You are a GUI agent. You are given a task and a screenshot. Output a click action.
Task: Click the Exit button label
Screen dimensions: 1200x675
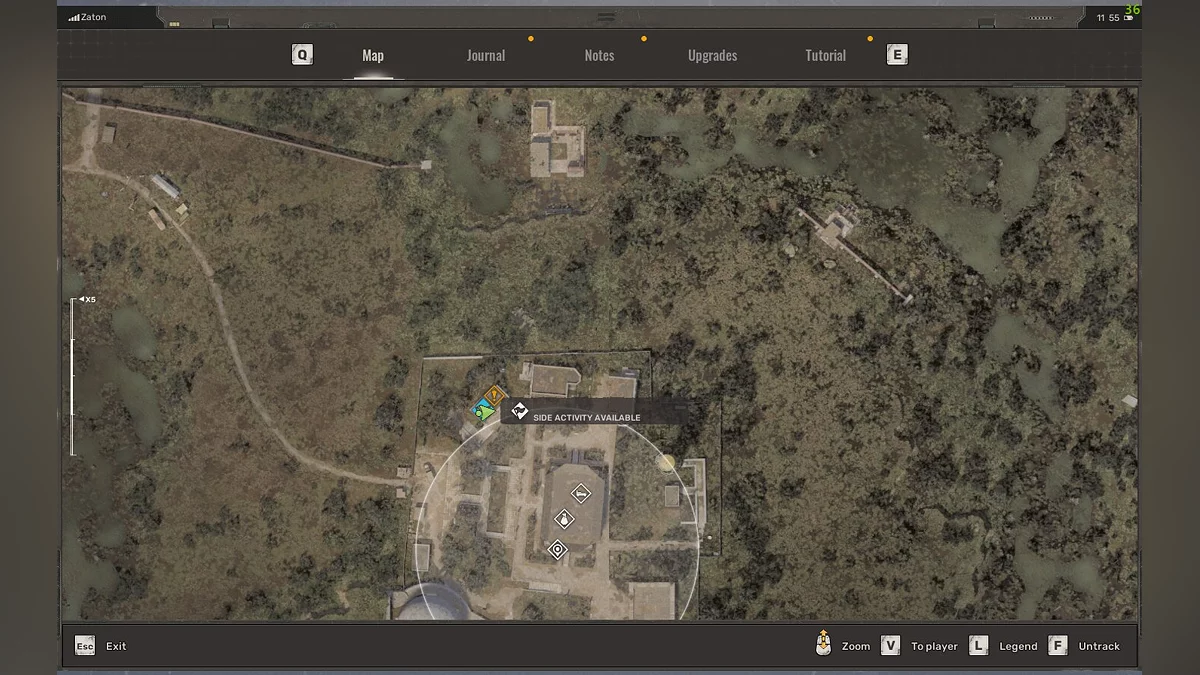point(116,646)
